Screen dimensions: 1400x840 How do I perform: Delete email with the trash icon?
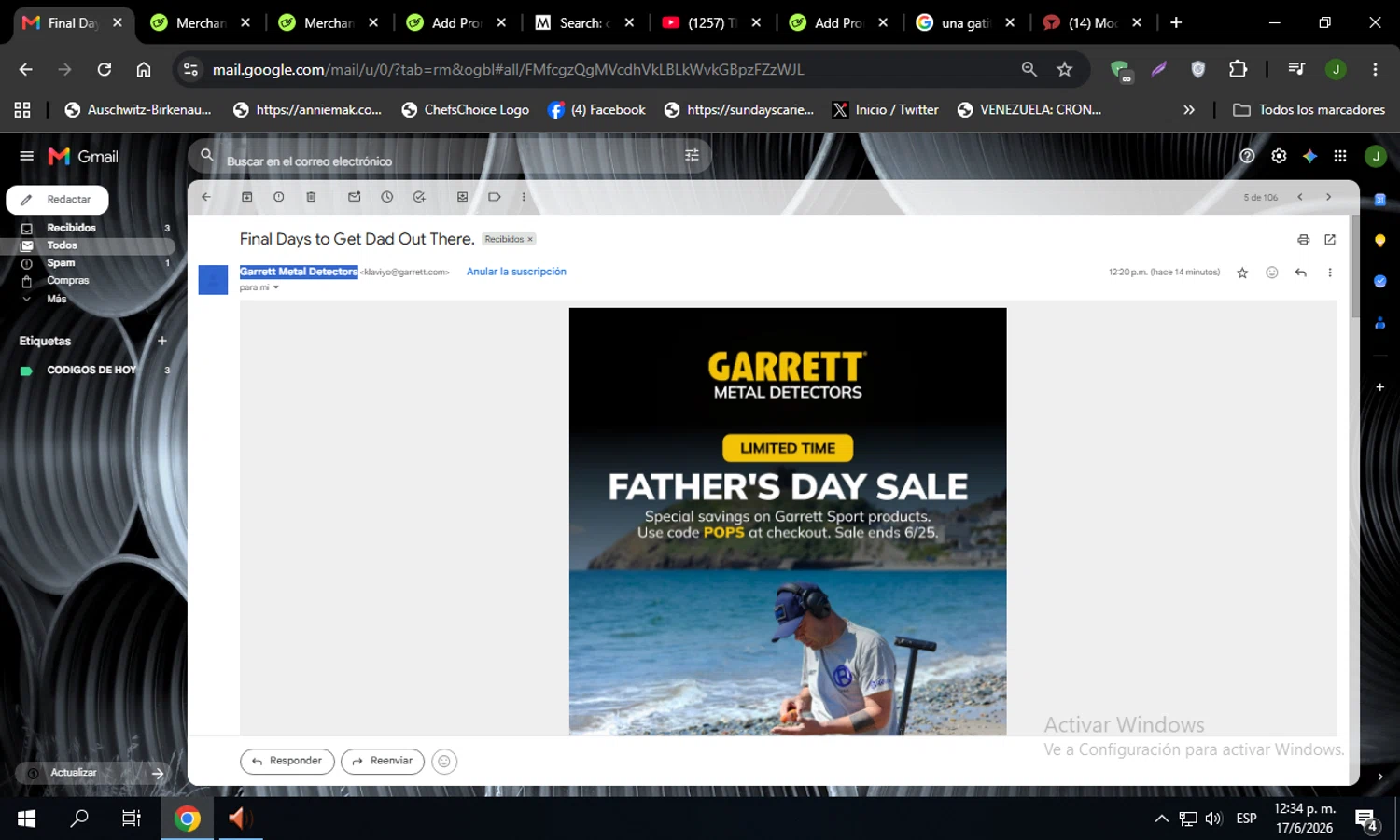(311, 197)
